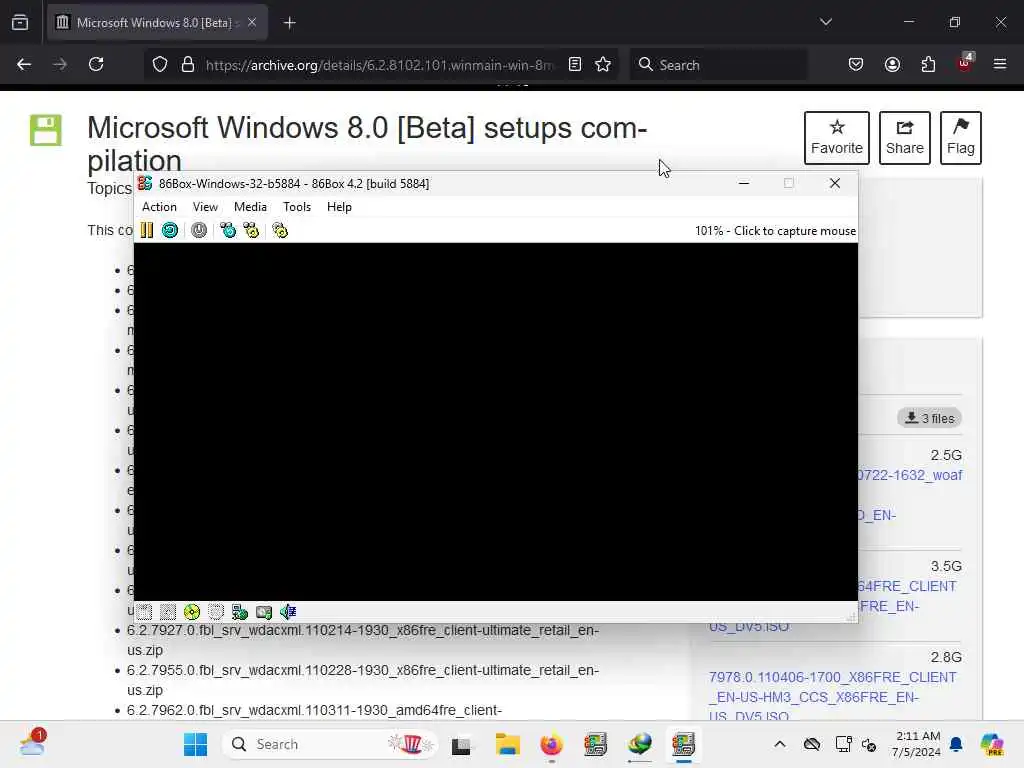Open the weather widget on the taskbar
The height and width of the screenshot is (768, 1024).
(x=31, y=743)
